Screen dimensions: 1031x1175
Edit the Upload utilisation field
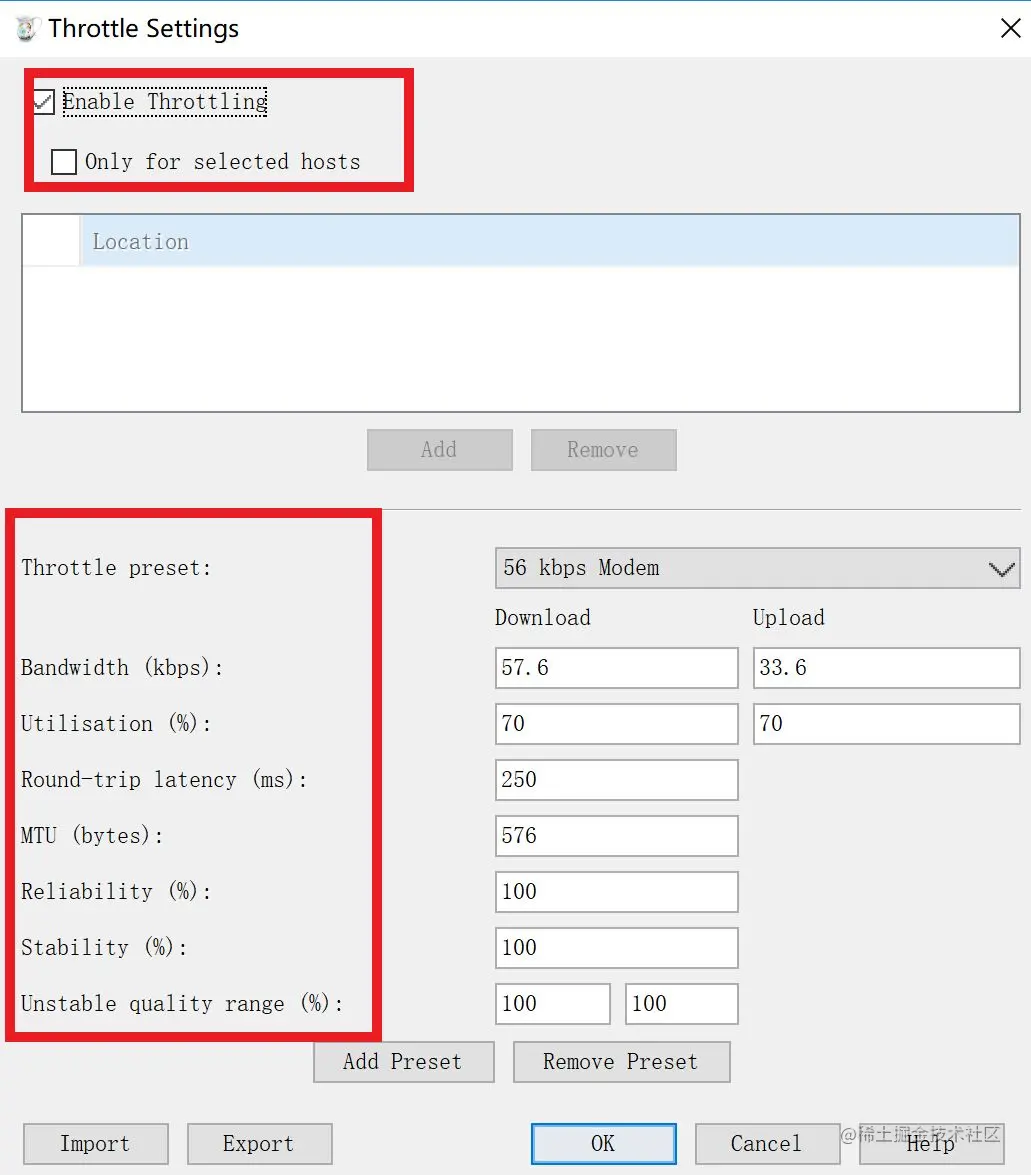click(x=886, y=724)
